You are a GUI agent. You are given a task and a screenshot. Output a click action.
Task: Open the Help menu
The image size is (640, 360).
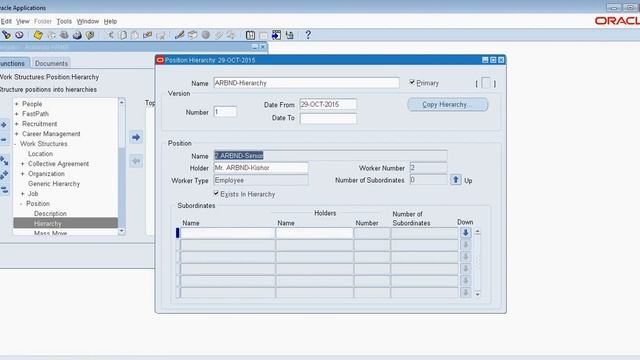click(x=110, y=21)
